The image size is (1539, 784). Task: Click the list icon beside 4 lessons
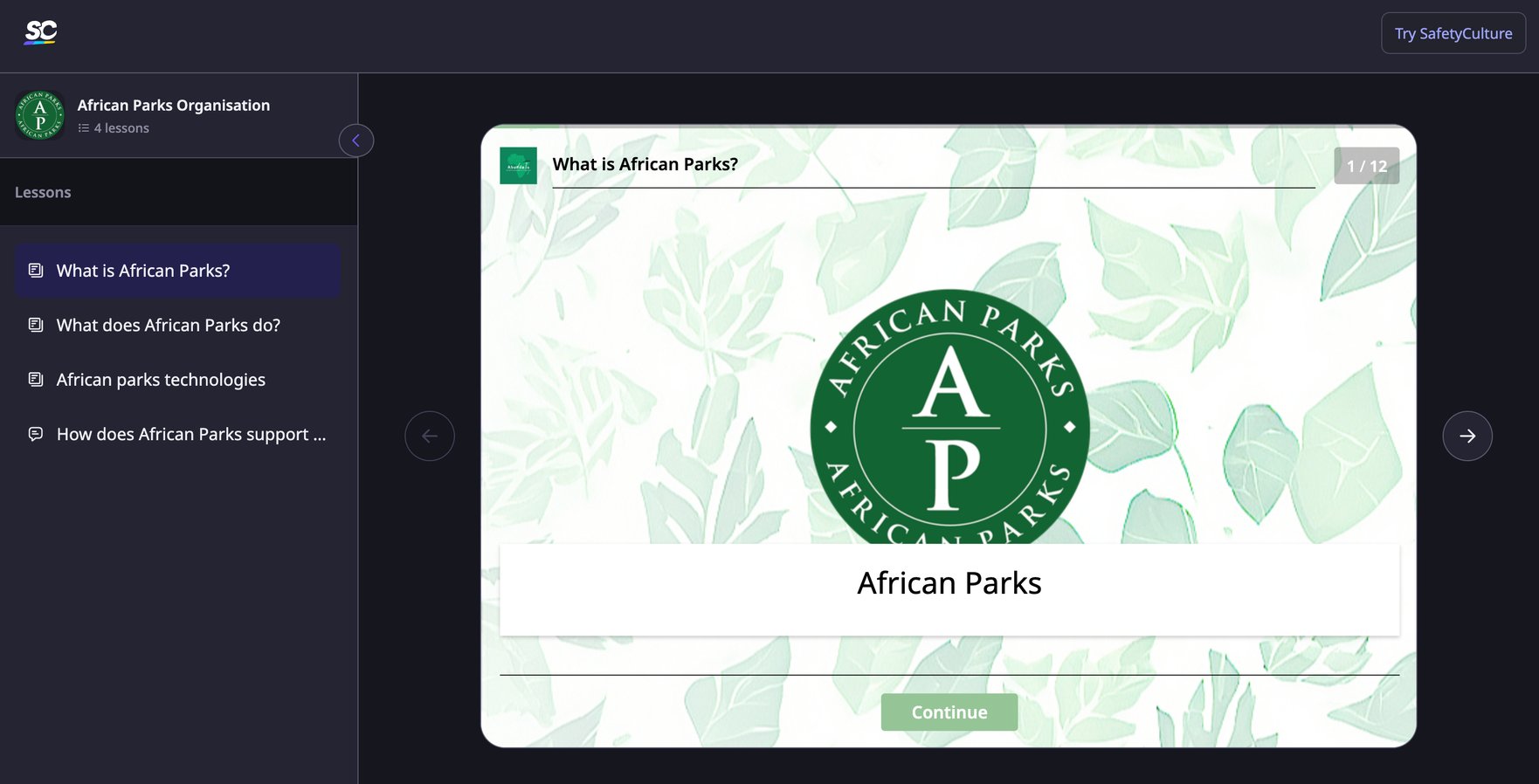click(84, 128)
